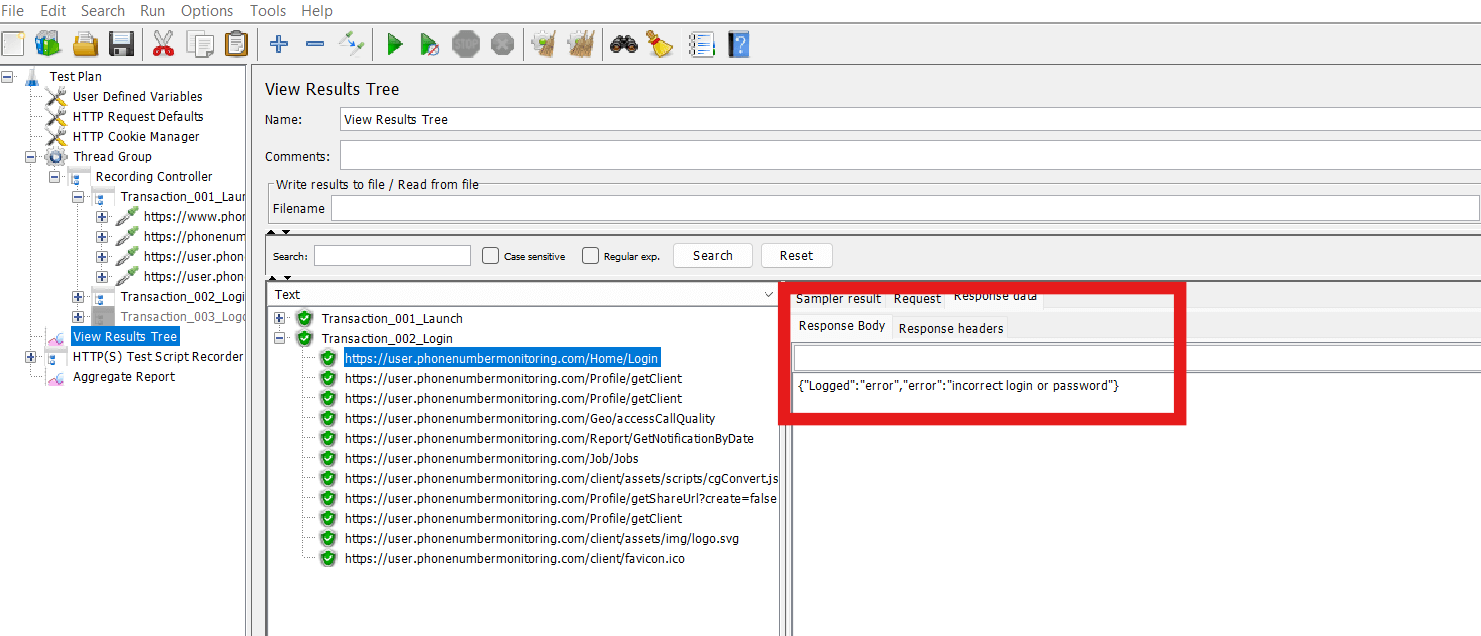Open the Tools menu

click(x=268, y=11)
